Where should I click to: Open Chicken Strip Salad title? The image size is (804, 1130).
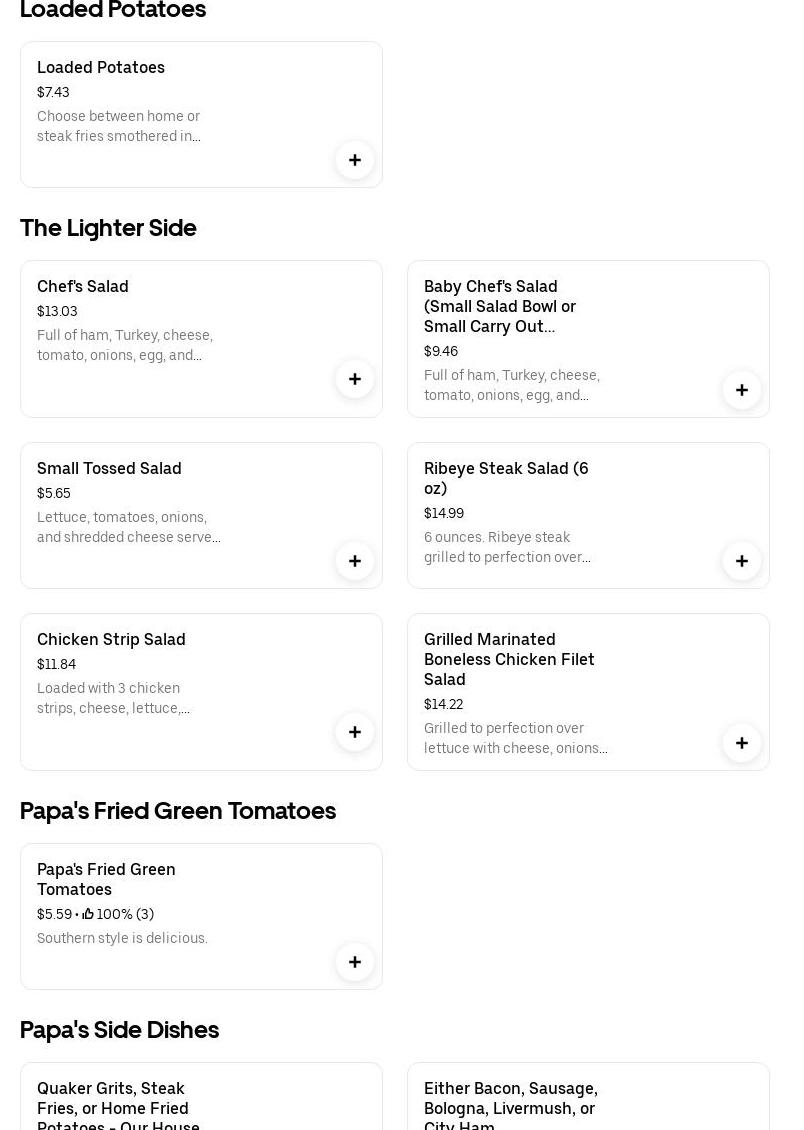point(111,639)
